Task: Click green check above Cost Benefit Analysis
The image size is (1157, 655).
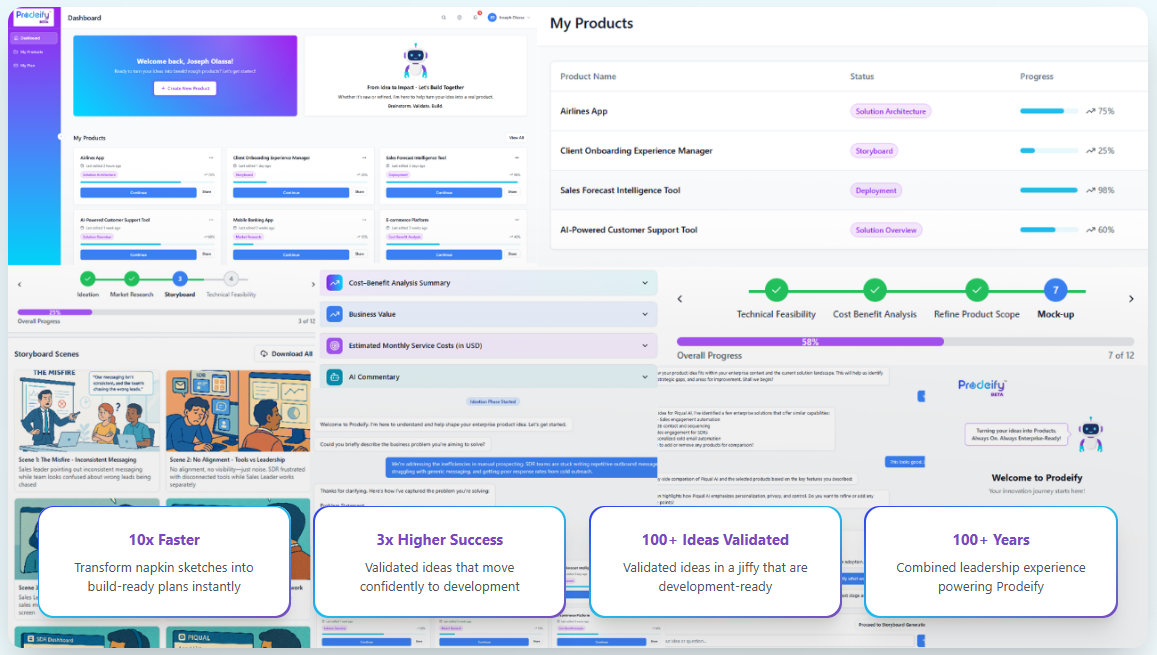Action: (x=874, y=291)
